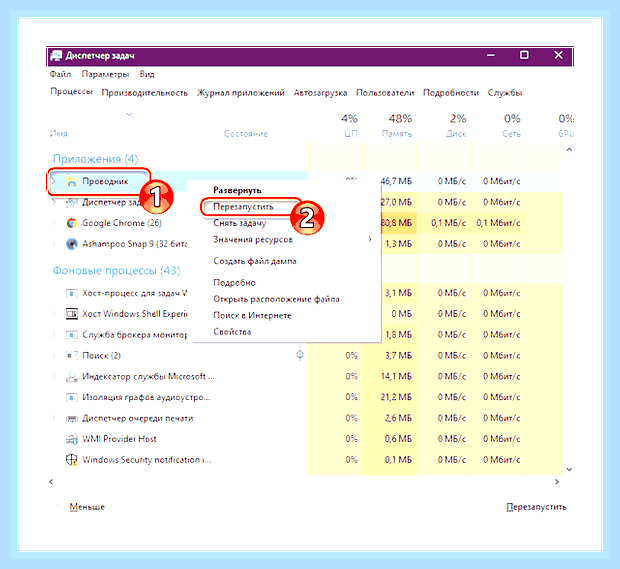620x569 pixels.
Task: Choose Создать файл дампа menu entry
Action: click(255, 261)
